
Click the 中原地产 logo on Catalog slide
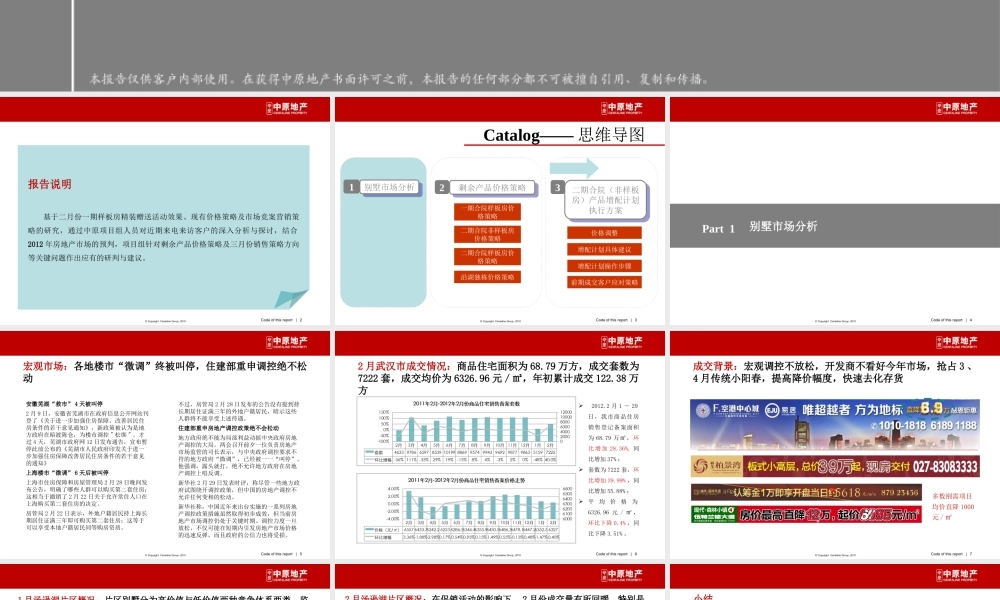click(622, 108)
